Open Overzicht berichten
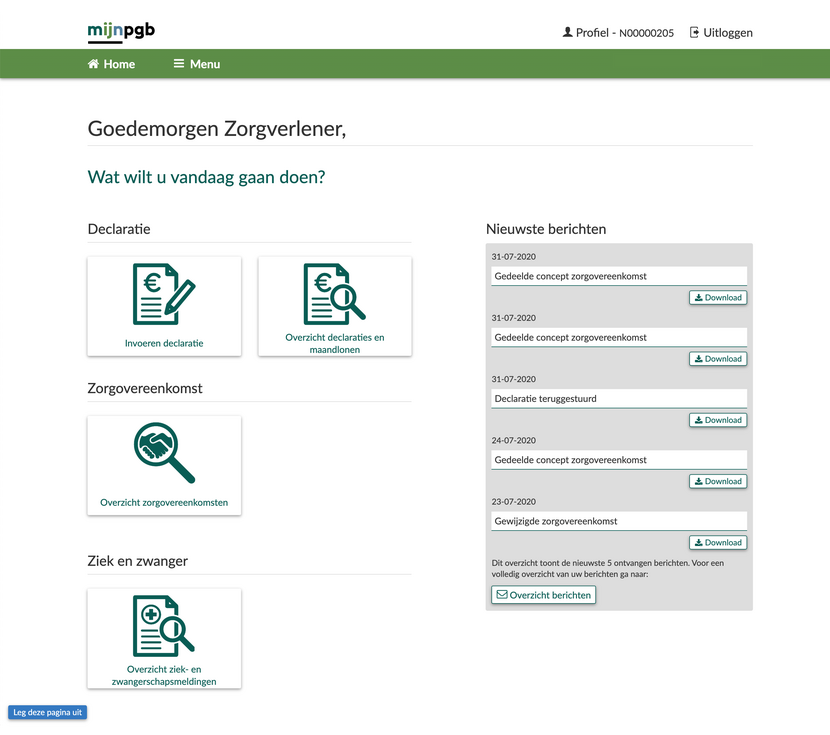This screenshot has width=830, height=735. (x=543, y=594)
